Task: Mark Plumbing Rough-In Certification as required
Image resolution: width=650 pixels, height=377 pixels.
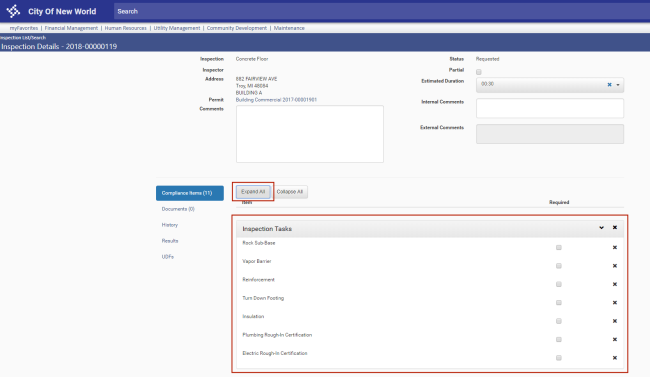Action: pos(559,340)
